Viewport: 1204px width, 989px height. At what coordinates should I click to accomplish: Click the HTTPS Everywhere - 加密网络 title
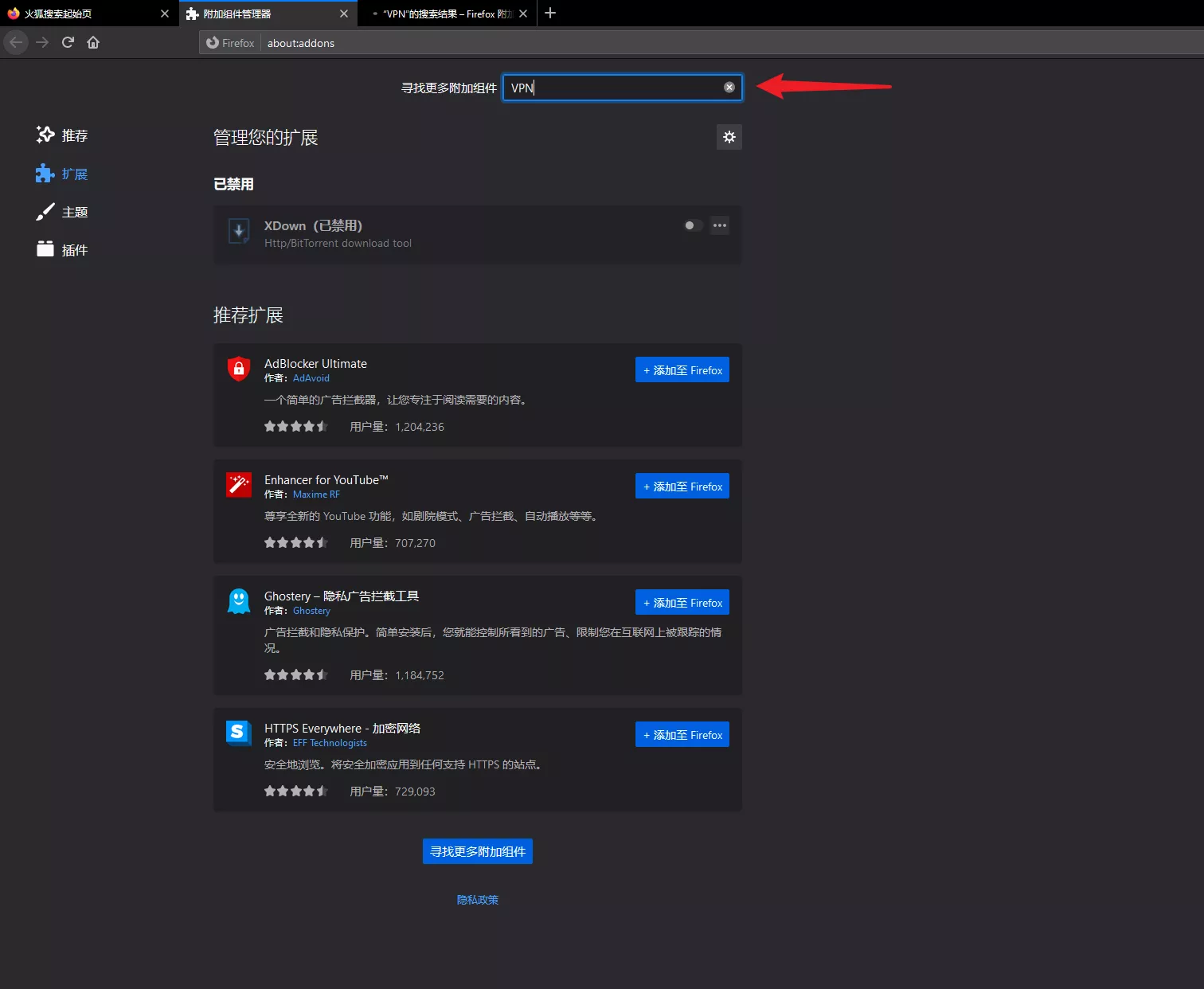pos(342,728)
